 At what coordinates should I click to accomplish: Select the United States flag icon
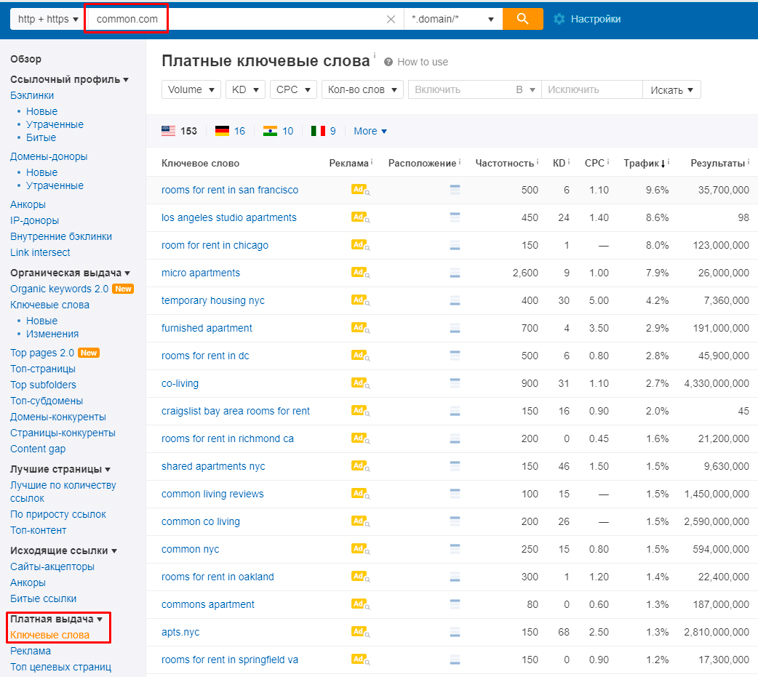click(x=168, y=131)
